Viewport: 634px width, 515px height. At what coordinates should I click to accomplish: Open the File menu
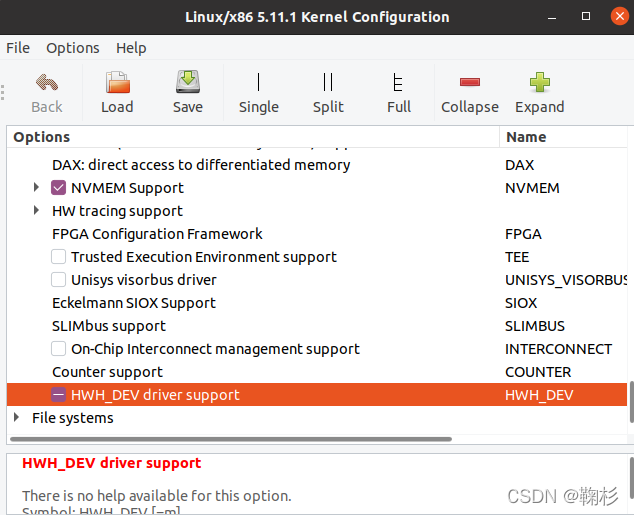(18, 48)
